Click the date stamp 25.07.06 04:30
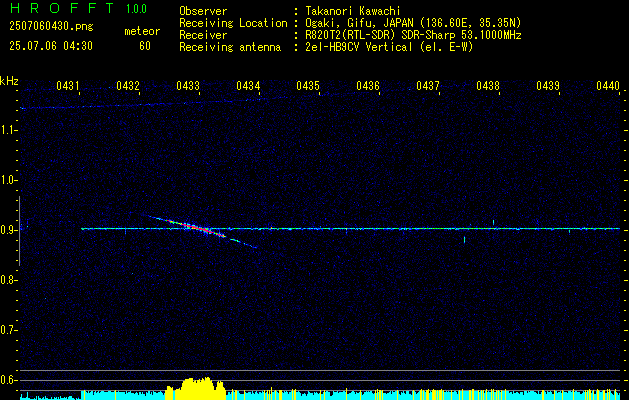629x400 pixels. tap(51, 46)
